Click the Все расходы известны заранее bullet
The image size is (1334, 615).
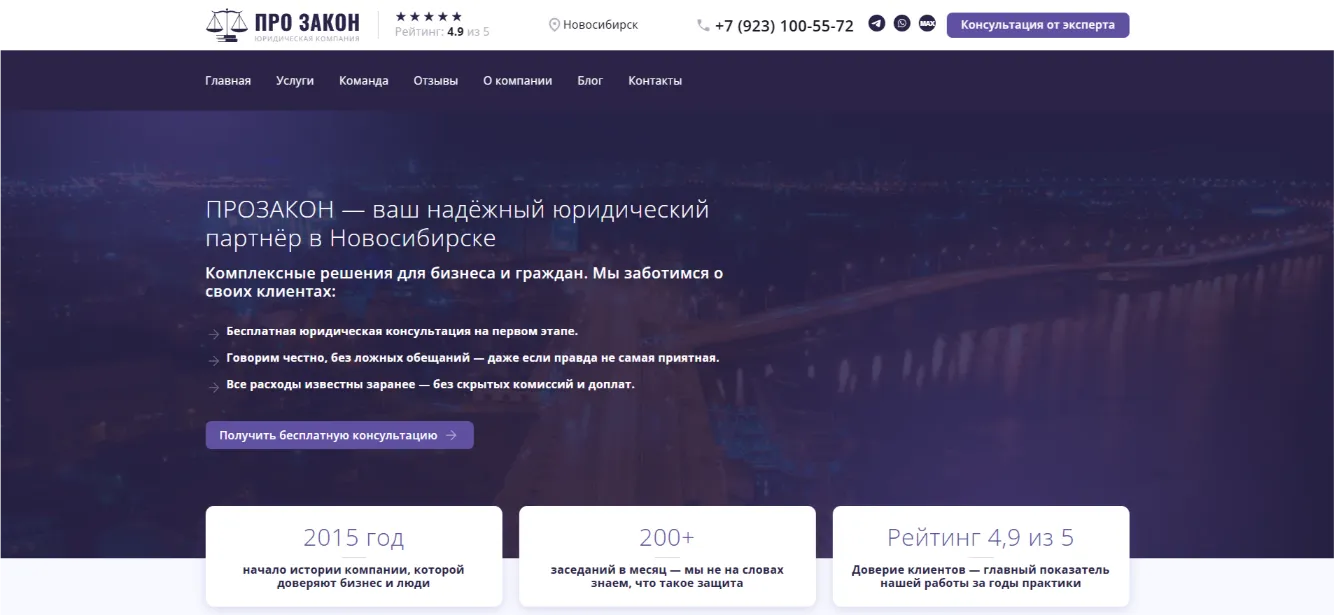click(x=431, y=384)
